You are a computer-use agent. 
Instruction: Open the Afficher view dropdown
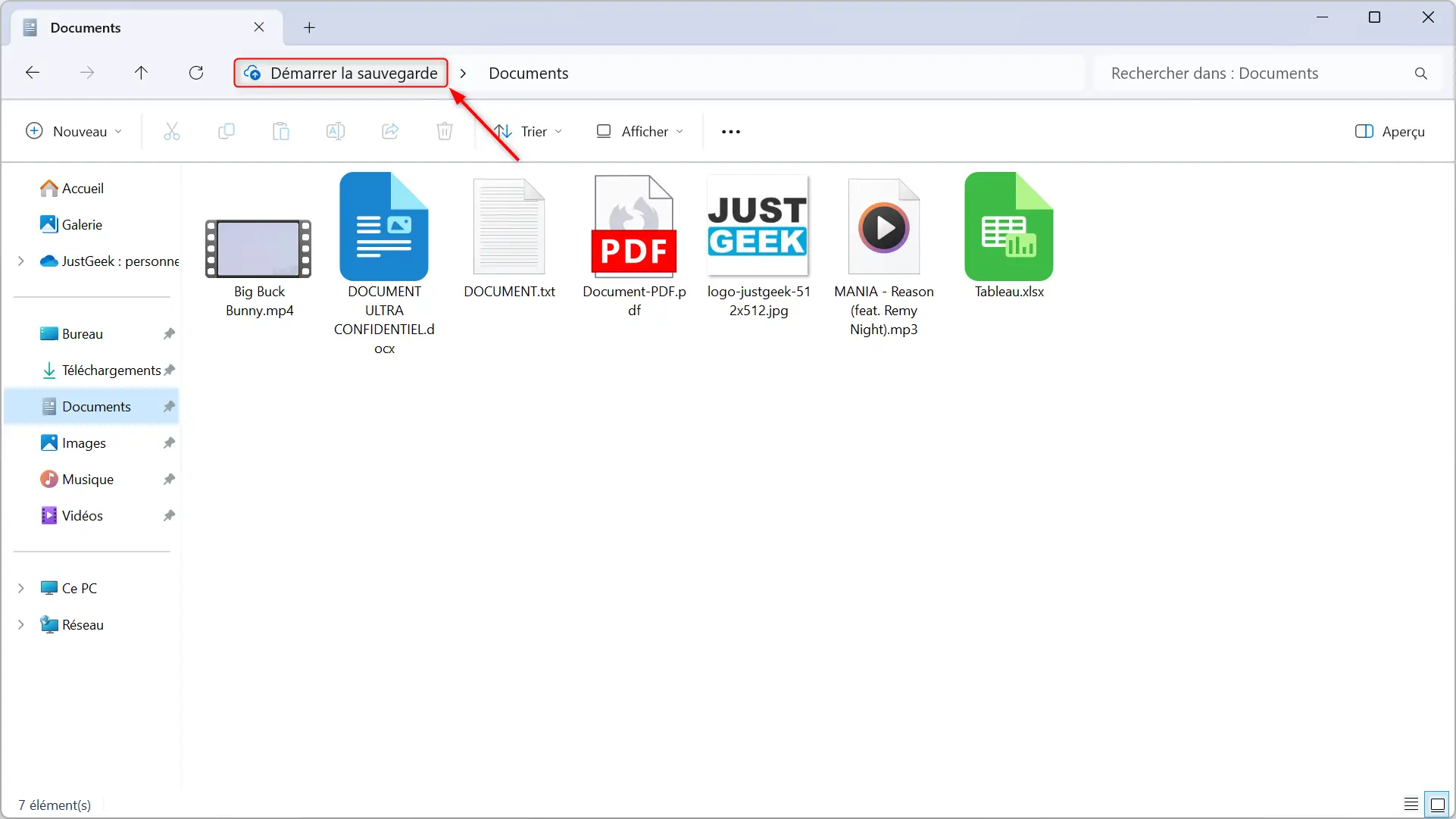(x=640, y=132)
